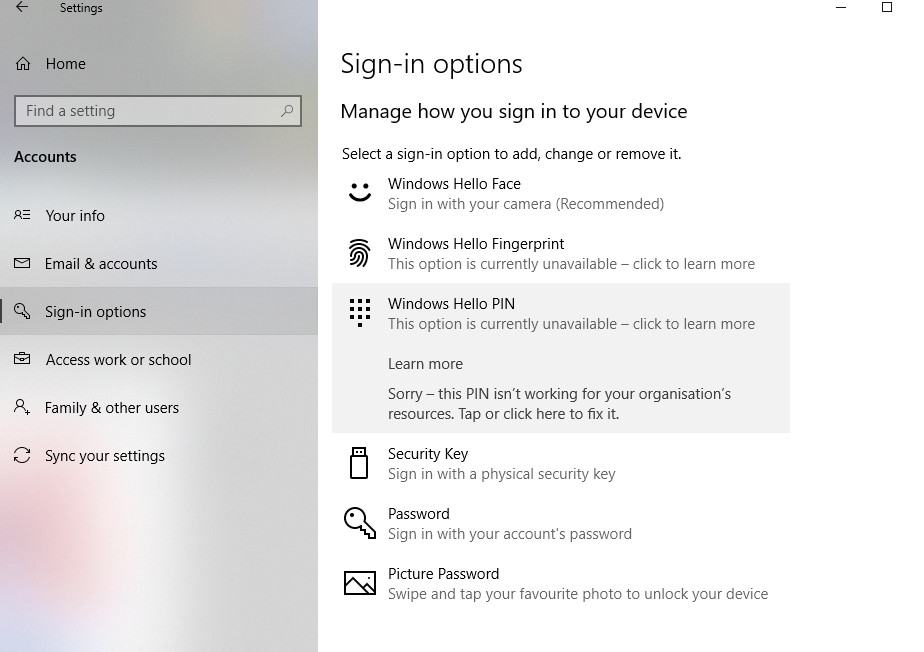
Task: Click 'Sign in with your camera (Recommended)' text
Action: [x=526, y=203]
